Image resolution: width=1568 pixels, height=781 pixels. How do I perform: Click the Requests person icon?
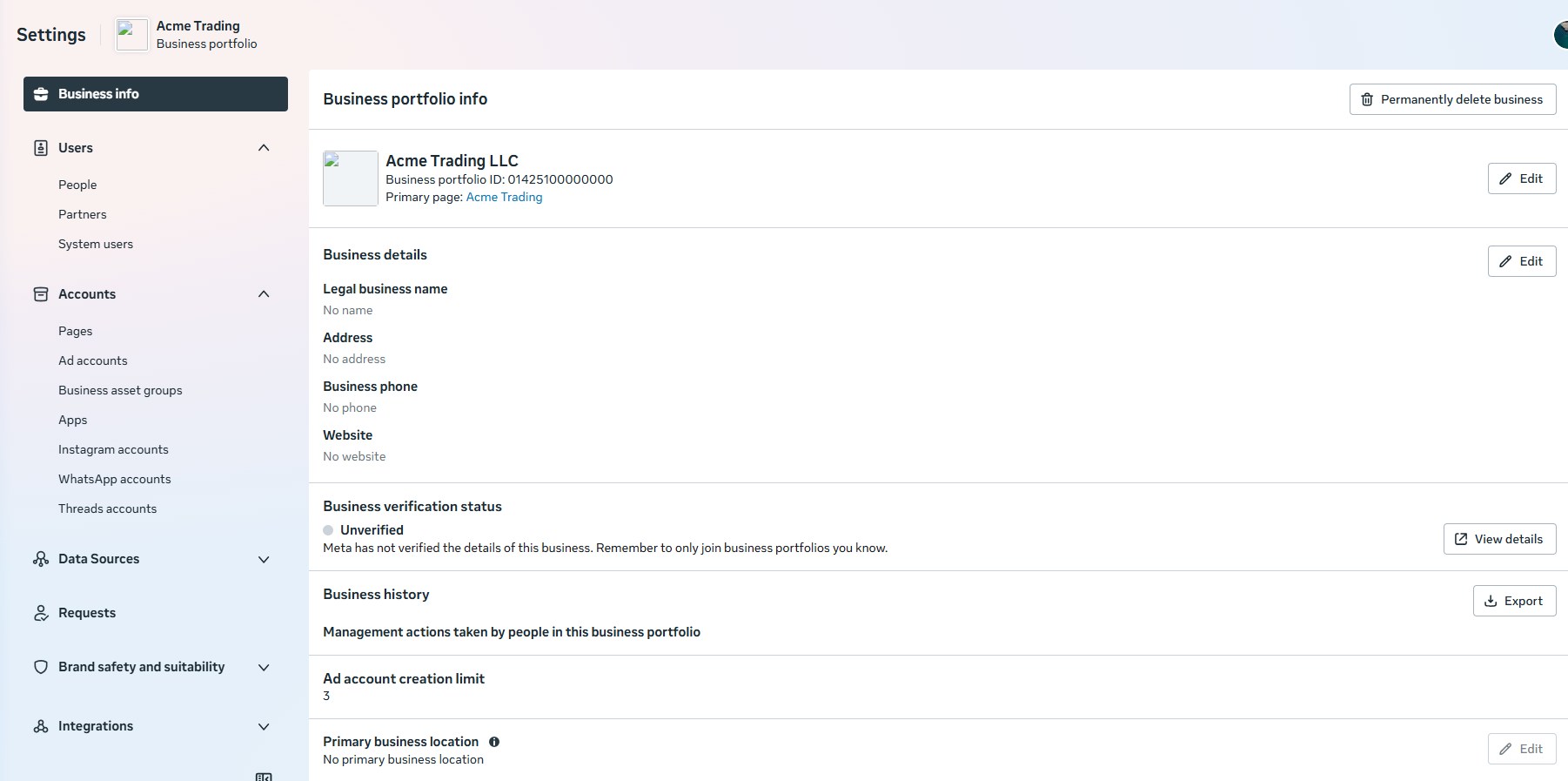tap(41, 613)
